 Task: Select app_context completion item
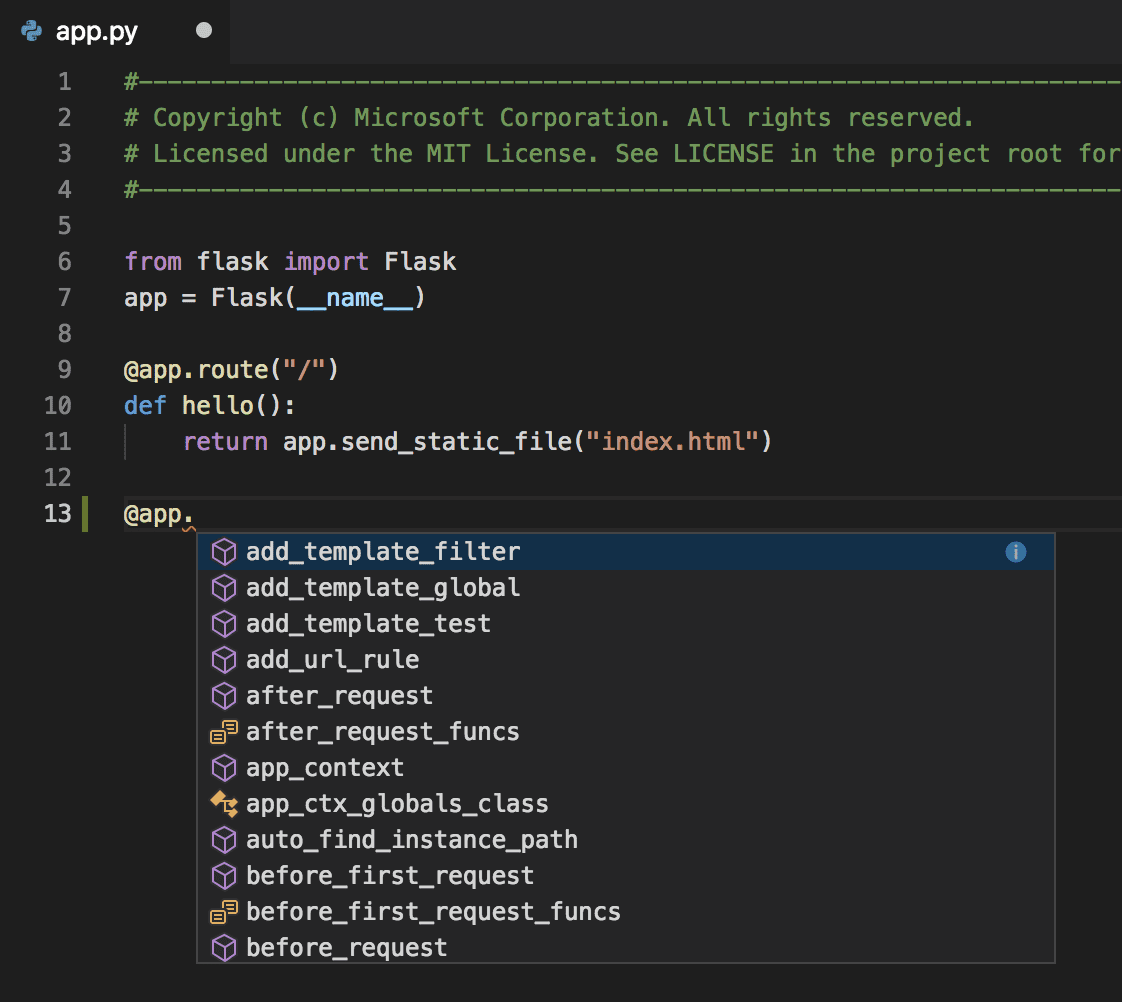coord(625,768)
